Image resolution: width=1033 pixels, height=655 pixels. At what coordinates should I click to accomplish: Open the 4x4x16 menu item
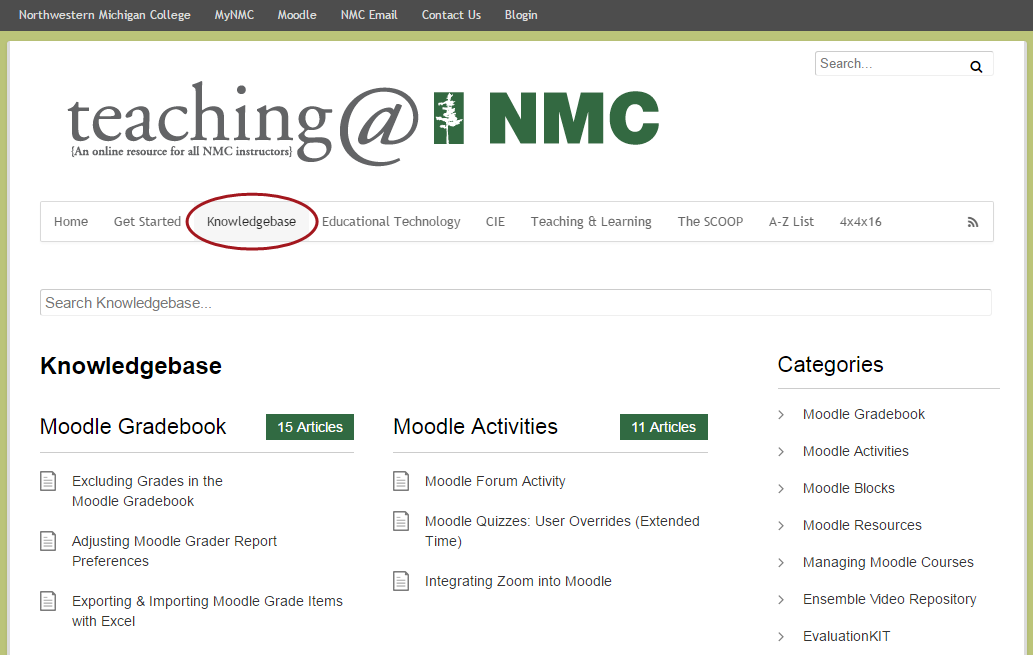(x=860, y=221)
